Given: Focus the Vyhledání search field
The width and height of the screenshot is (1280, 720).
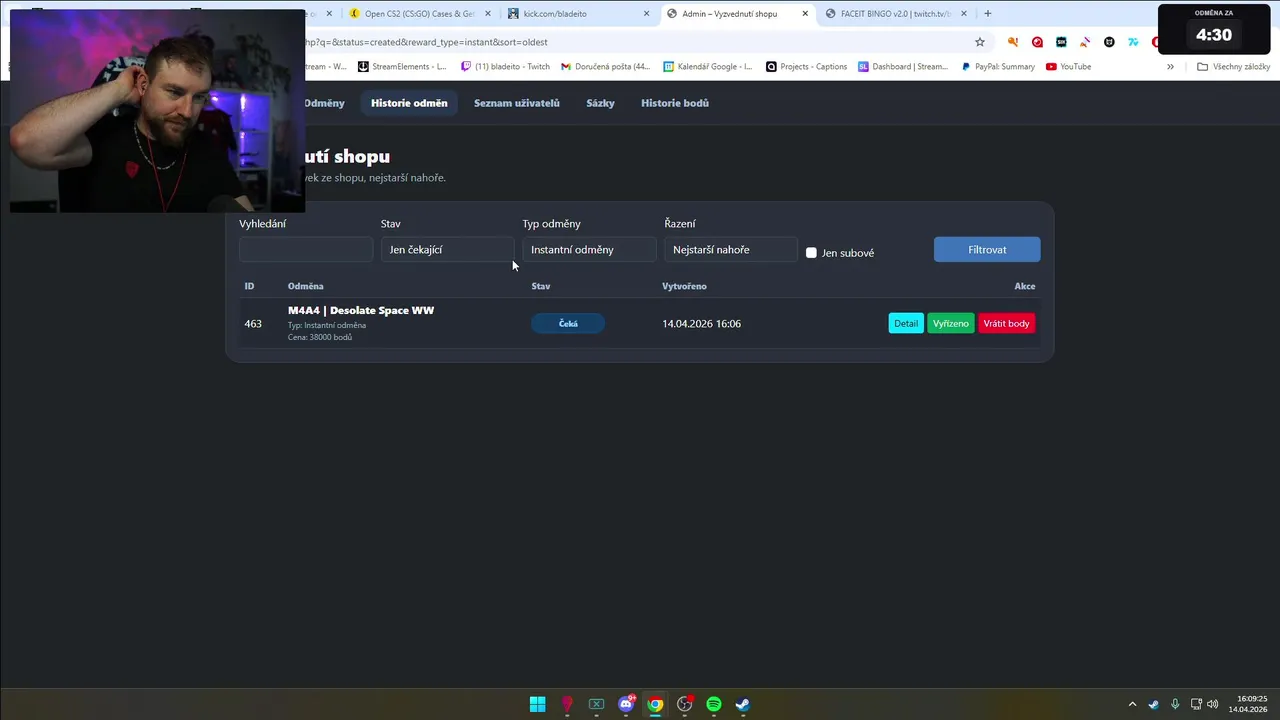Looking at the screenshot, I should click(305, 250).
